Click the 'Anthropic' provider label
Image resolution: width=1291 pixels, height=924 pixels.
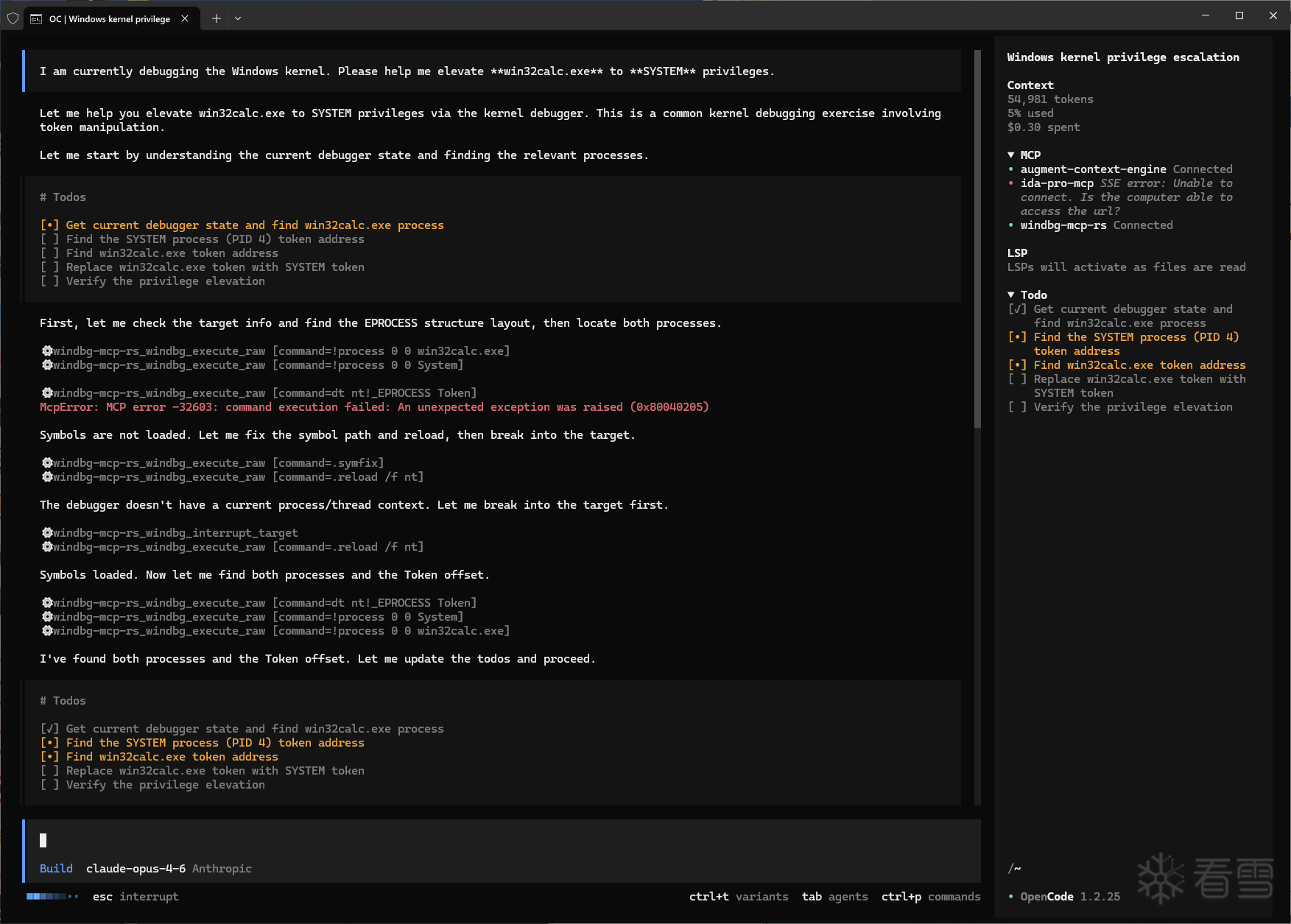222,869
